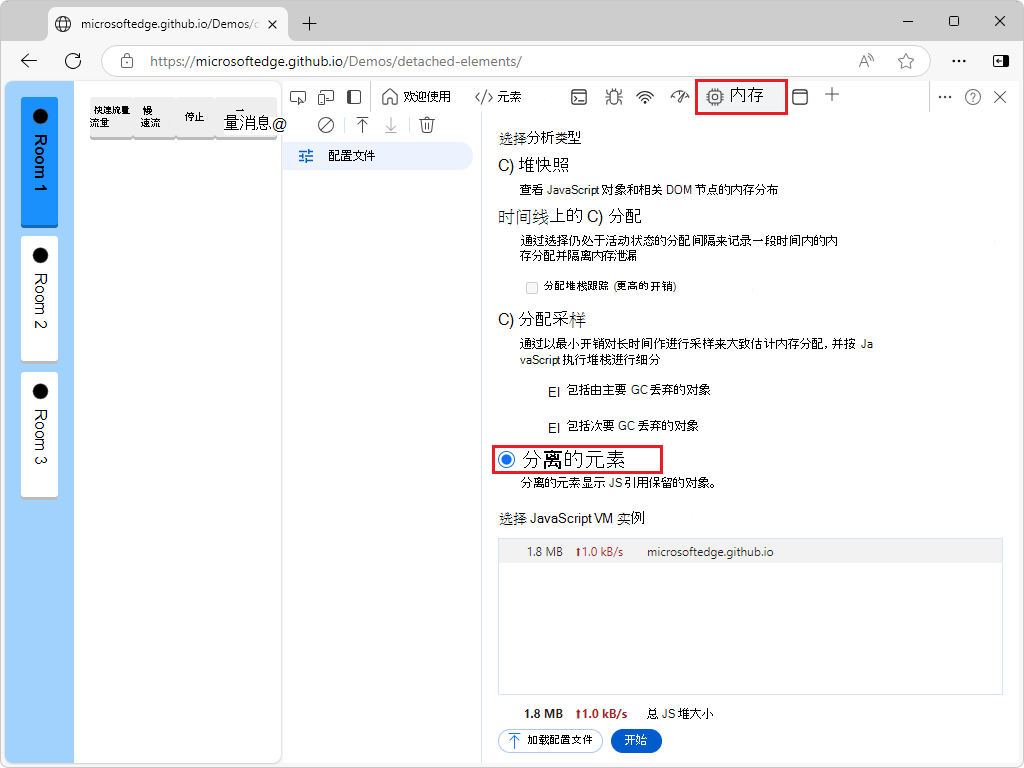Select 配置文件 in the sidebar
Image resolution: width=1024 pixels, height=768 pixels.
pos(378,156)
